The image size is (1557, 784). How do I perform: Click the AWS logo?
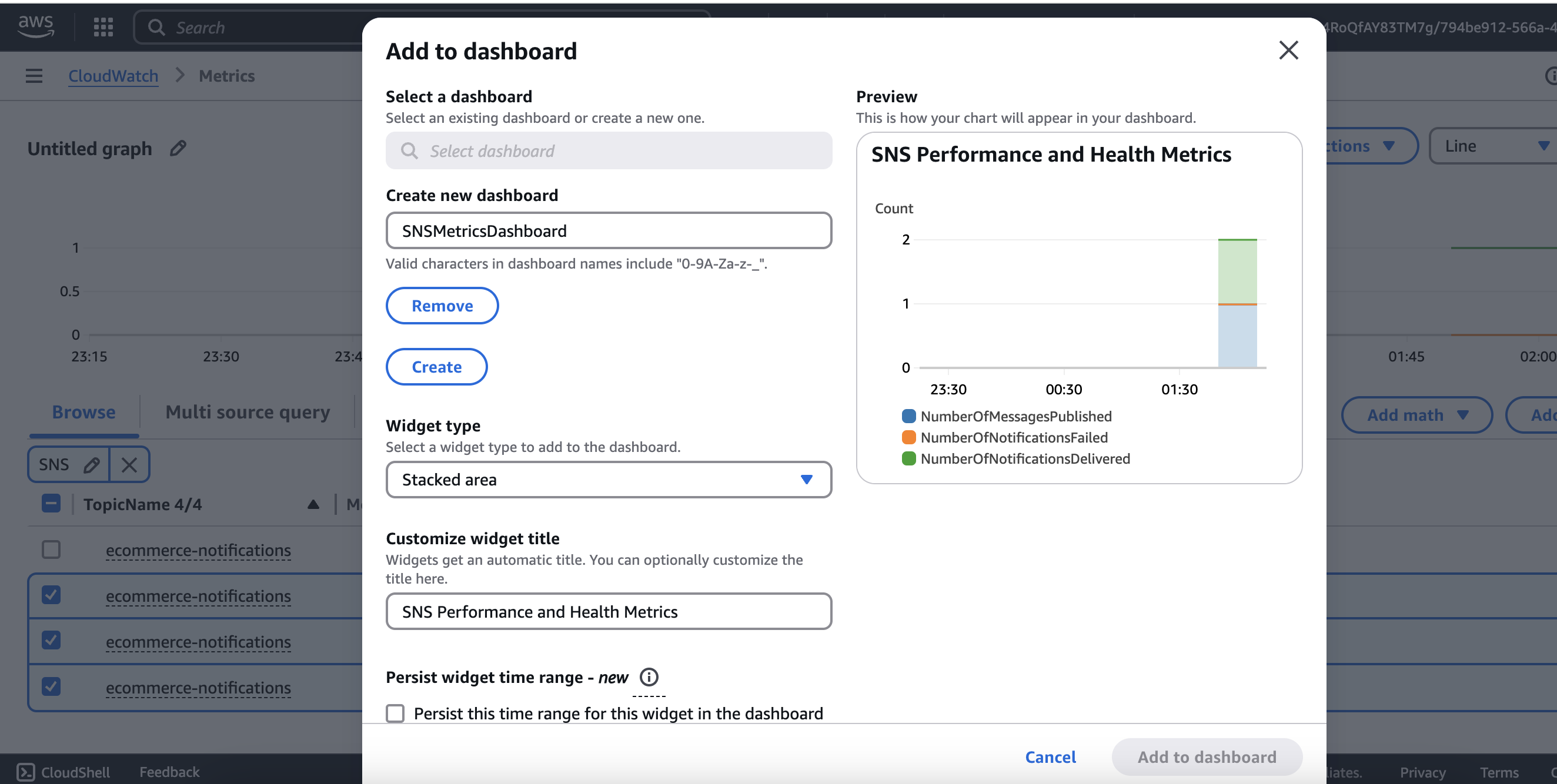pyautogui.click(x=36, y=26)
